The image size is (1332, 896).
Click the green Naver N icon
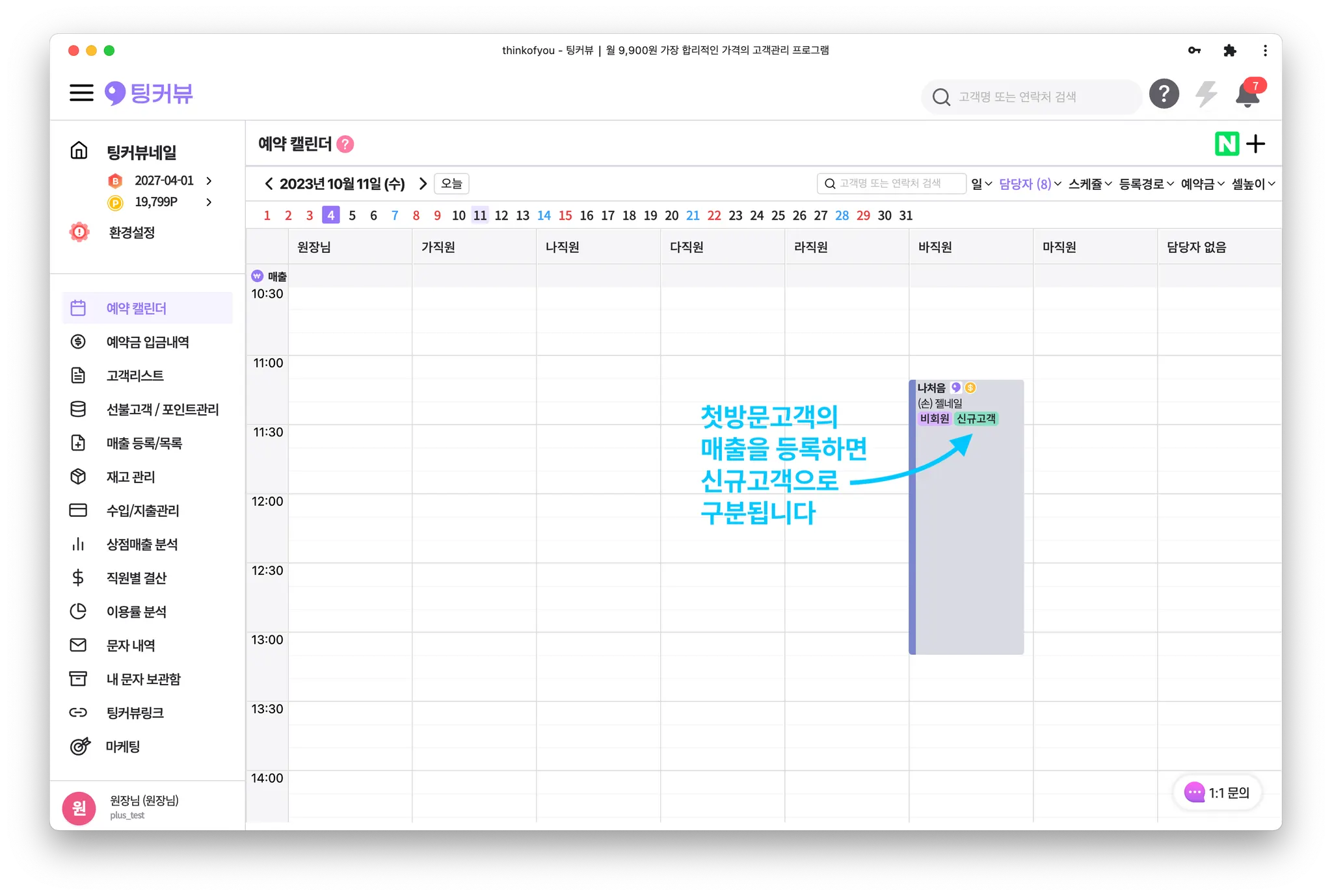pos(1227,144)
